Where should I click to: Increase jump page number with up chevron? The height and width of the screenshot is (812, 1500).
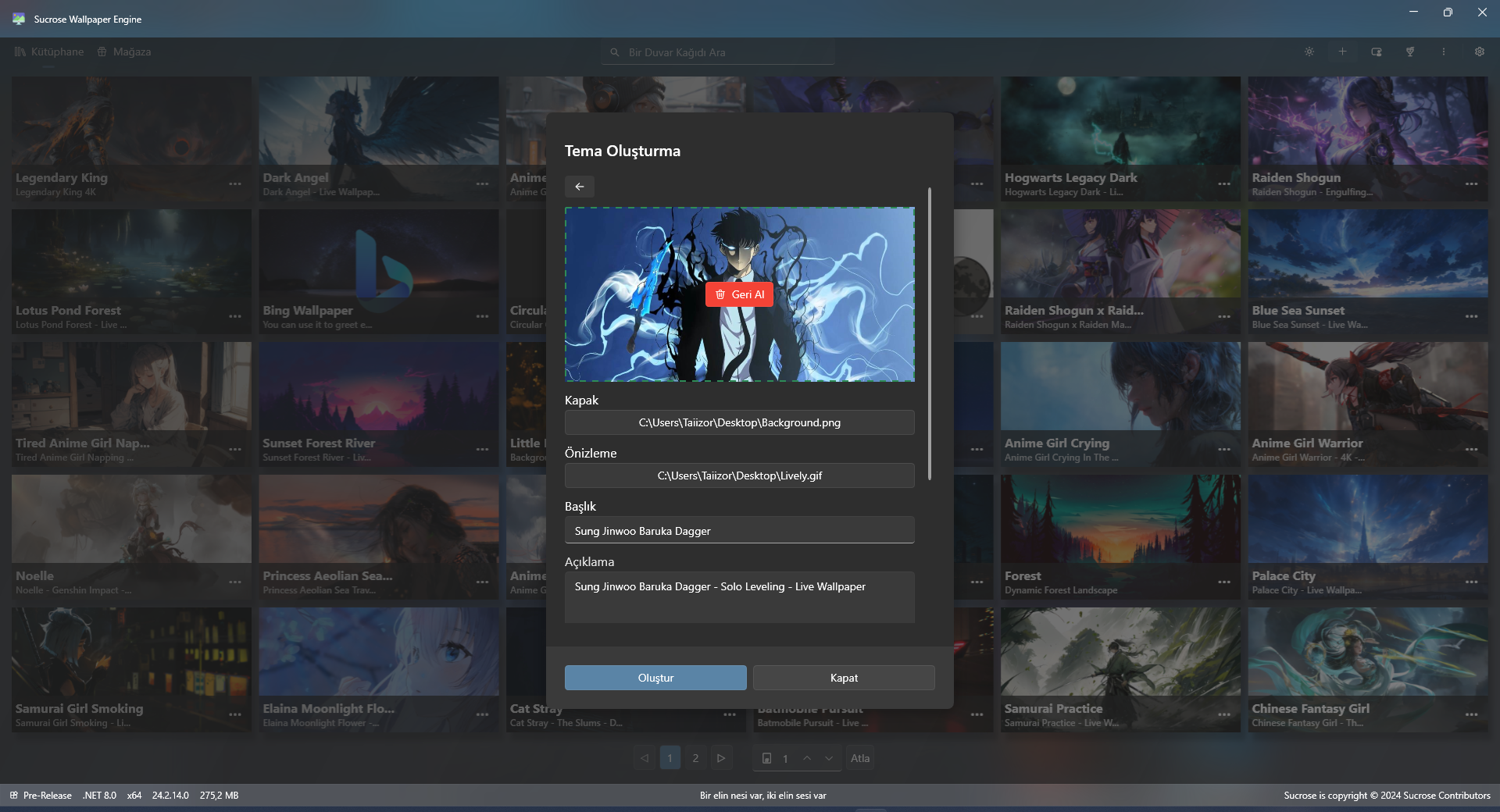(x=807, y=758)
